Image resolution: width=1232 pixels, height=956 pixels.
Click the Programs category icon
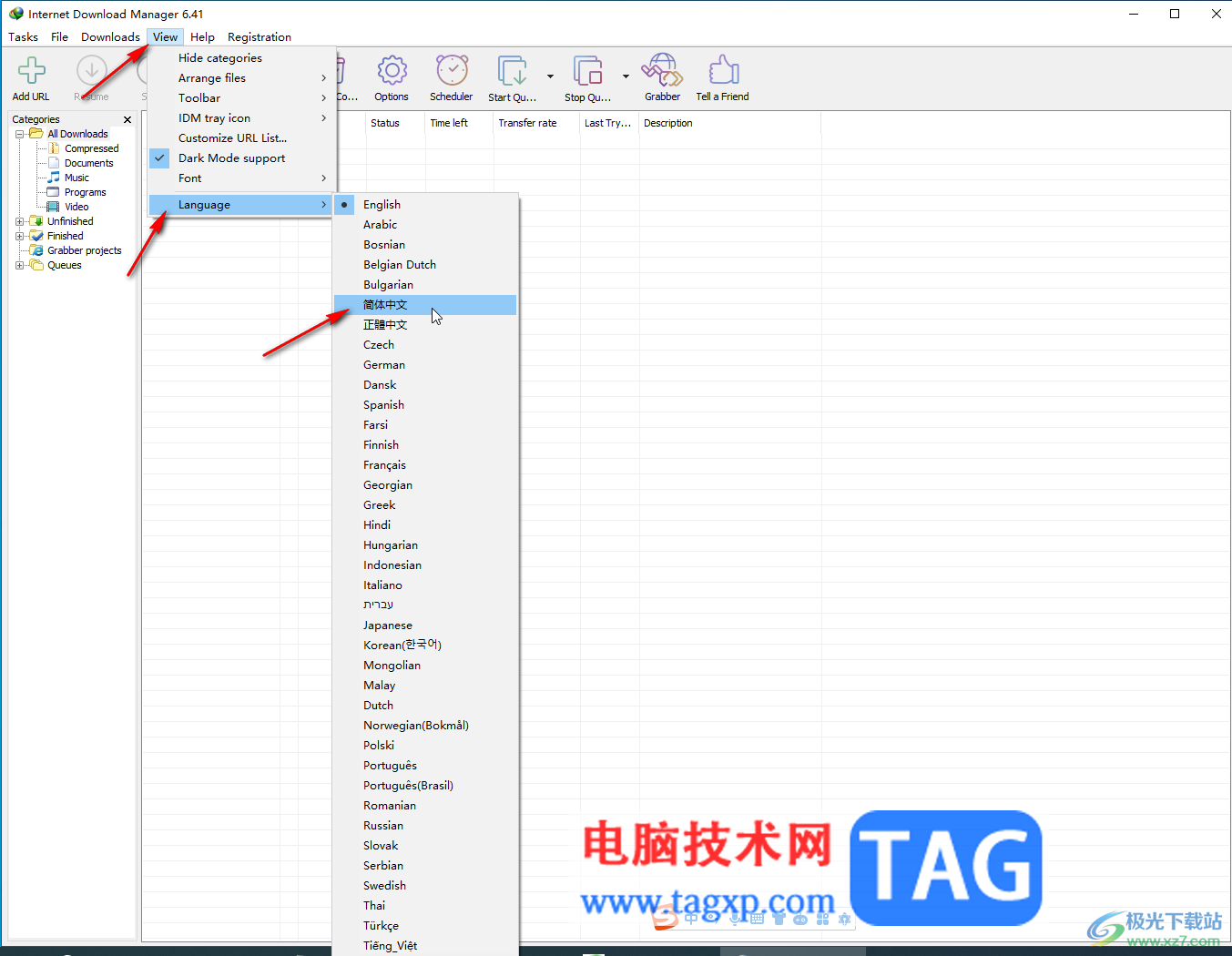[54, 192]
